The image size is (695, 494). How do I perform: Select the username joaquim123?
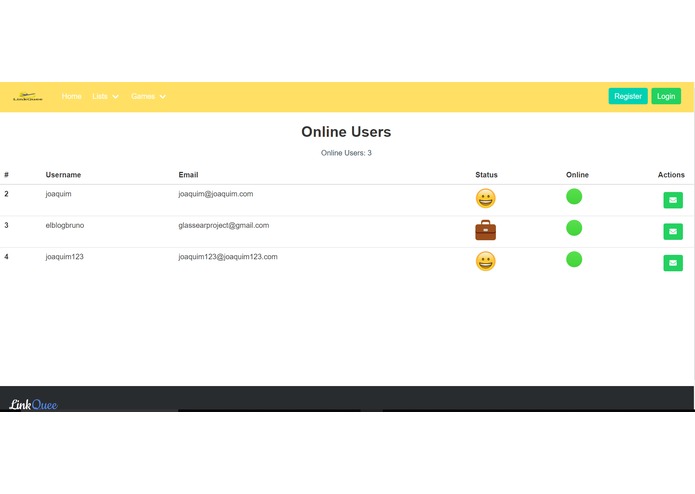[64, 257]
